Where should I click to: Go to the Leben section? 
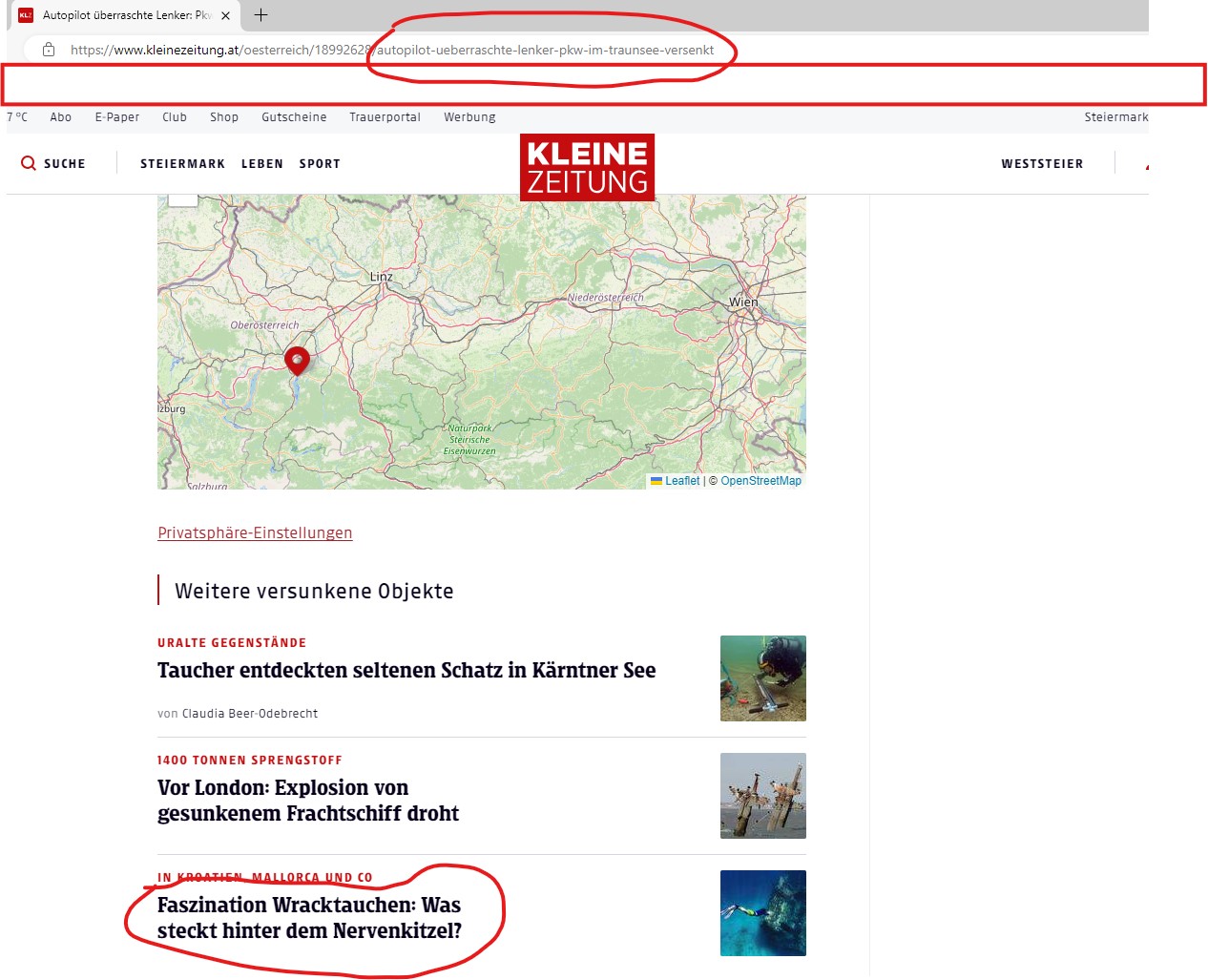(x=261, y=164)
